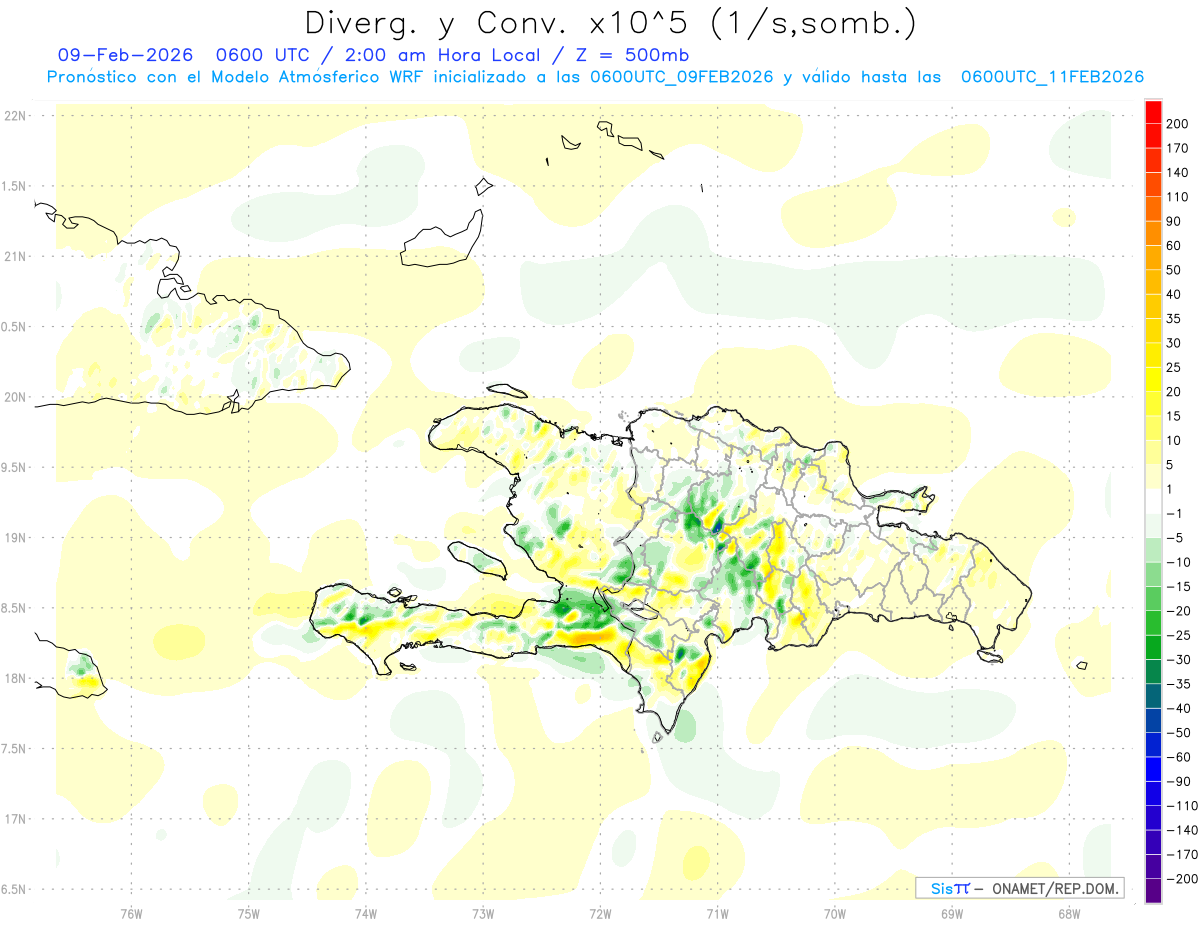Click the "18N" latitude label

[15, 678]
